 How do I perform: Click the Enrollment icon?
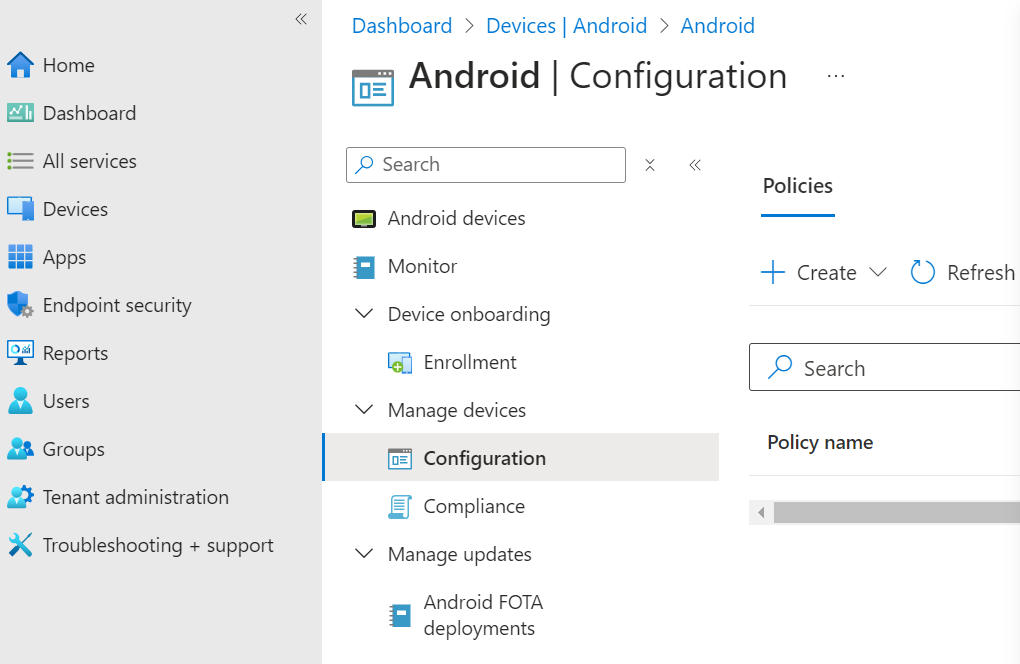[x=400, y=363]
